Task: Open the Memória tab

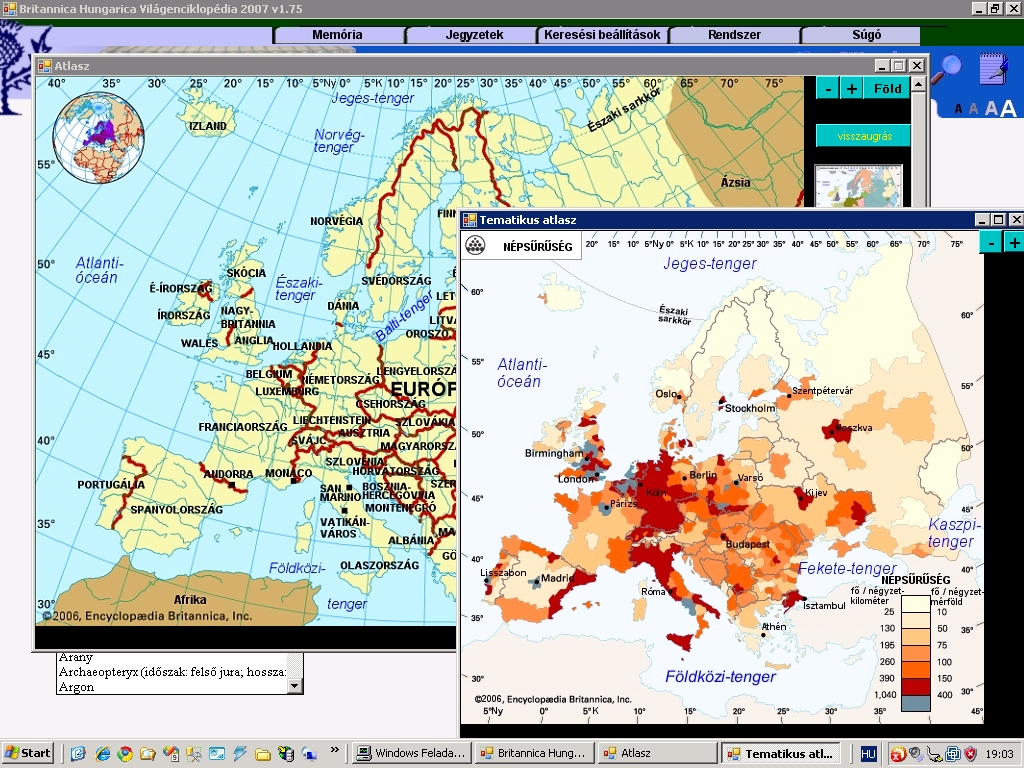Action: (x=338, y=35)
